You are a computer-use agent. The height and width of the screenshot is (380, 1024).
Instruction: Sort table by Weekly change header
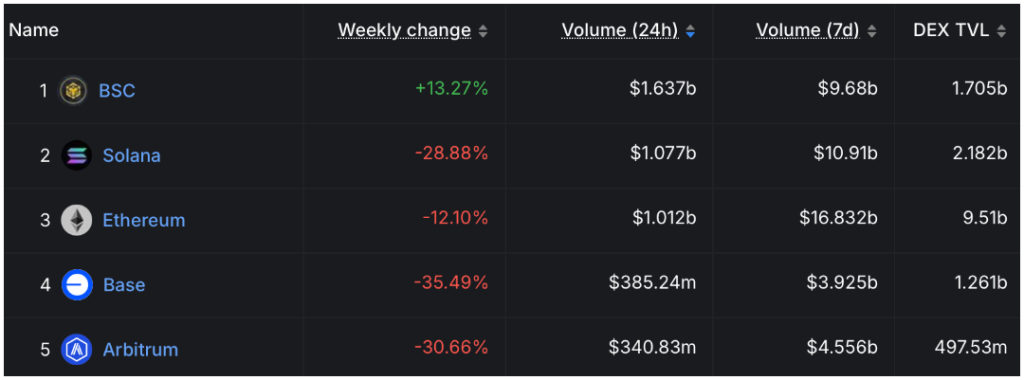click(x=404, y=30)
